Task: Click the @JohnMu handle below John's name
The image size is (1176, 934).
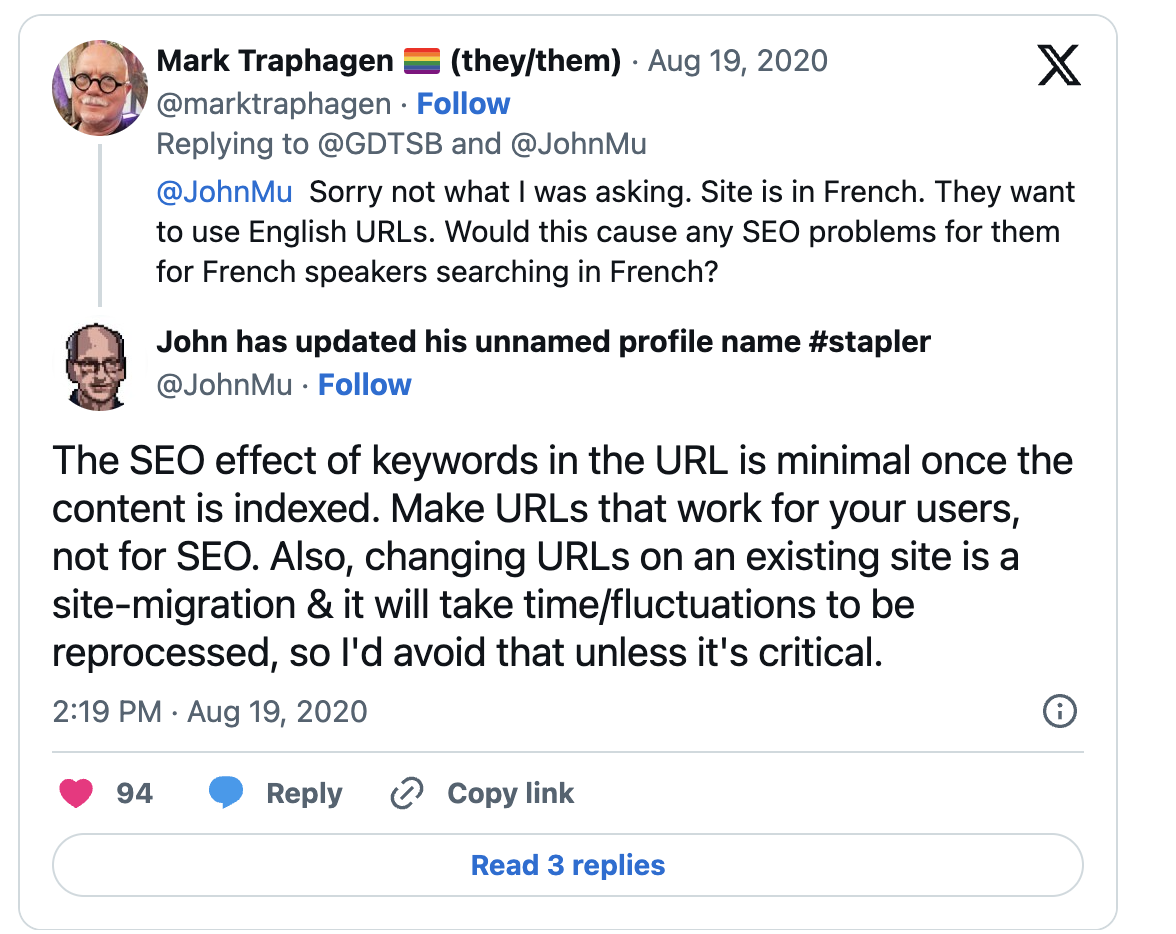Action: click(x=224, y=385)
